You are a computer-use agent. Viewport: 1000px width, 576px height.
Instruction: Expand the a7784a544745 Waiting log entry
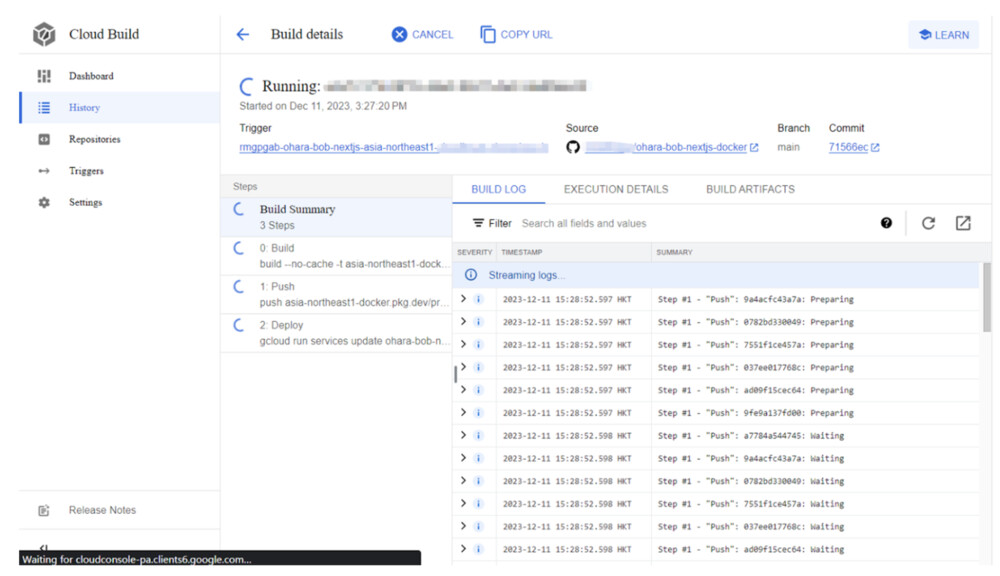tap(463, 435)
